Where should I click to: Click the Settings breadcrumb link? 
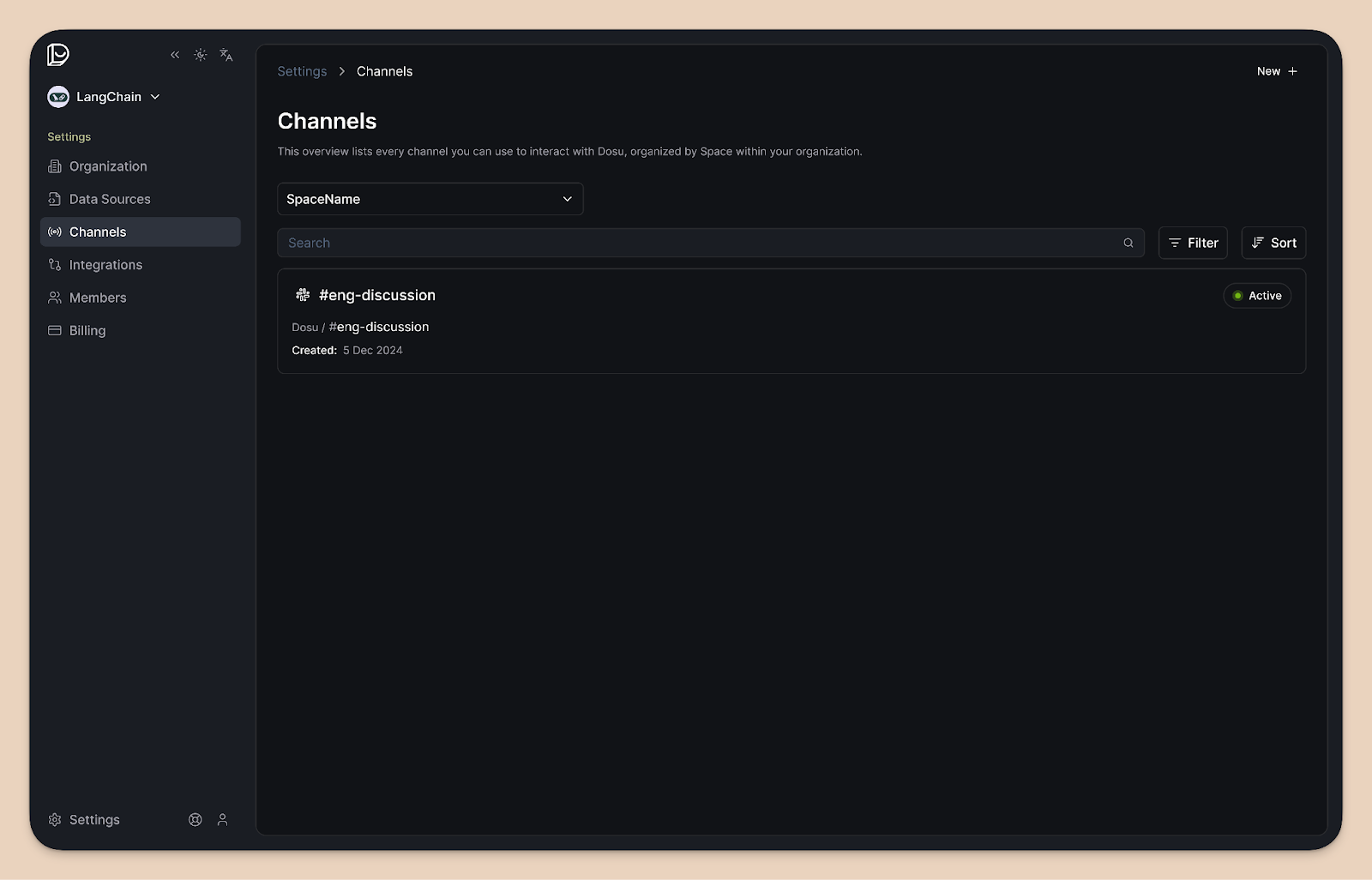302,71
